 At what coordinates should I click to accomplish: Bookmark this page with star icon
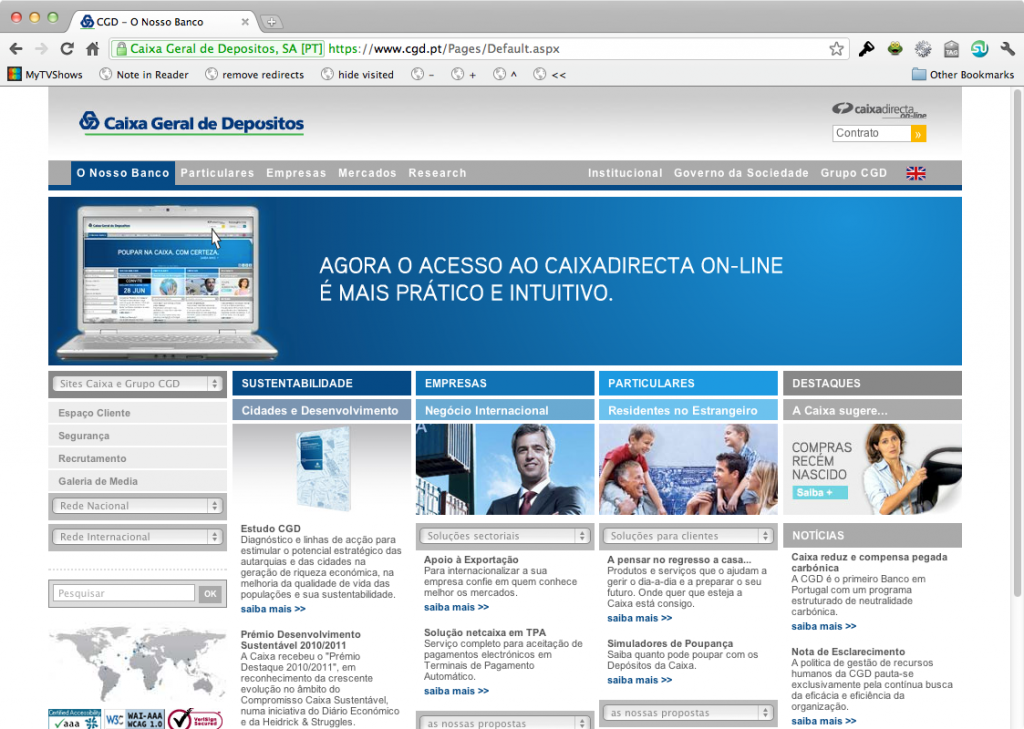[x=836, y=48]
